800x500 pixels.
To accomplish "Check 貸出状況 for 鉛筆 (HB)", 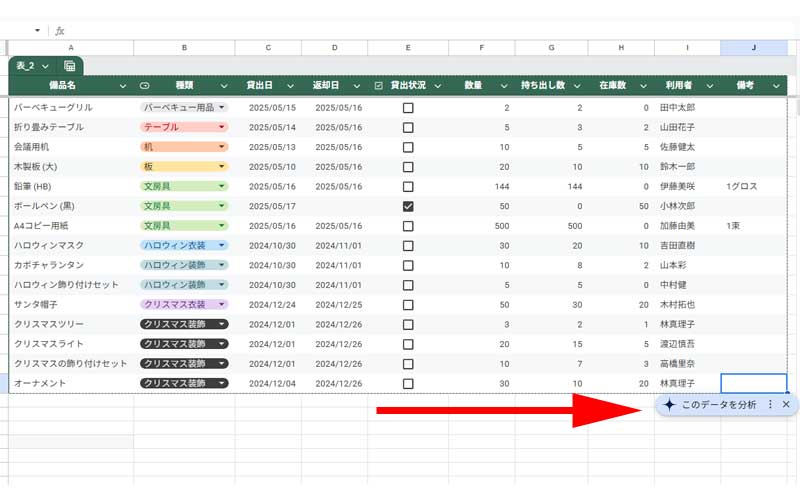I will [408, 187].
